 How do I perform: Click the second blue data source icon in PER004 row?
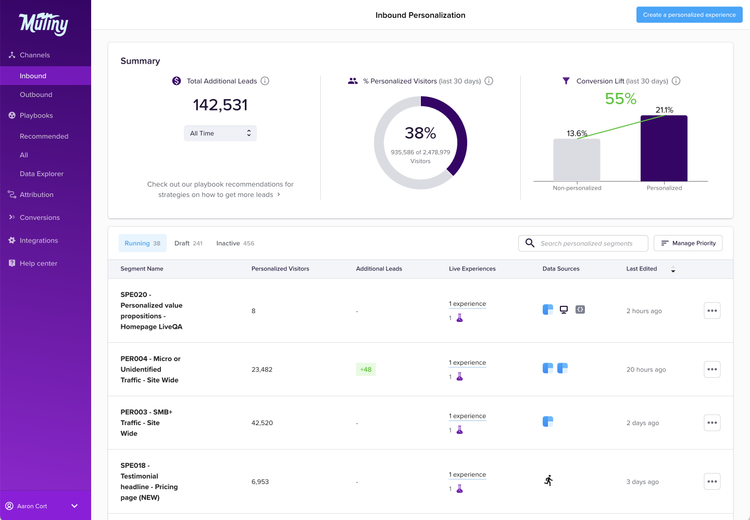(562, 368)
